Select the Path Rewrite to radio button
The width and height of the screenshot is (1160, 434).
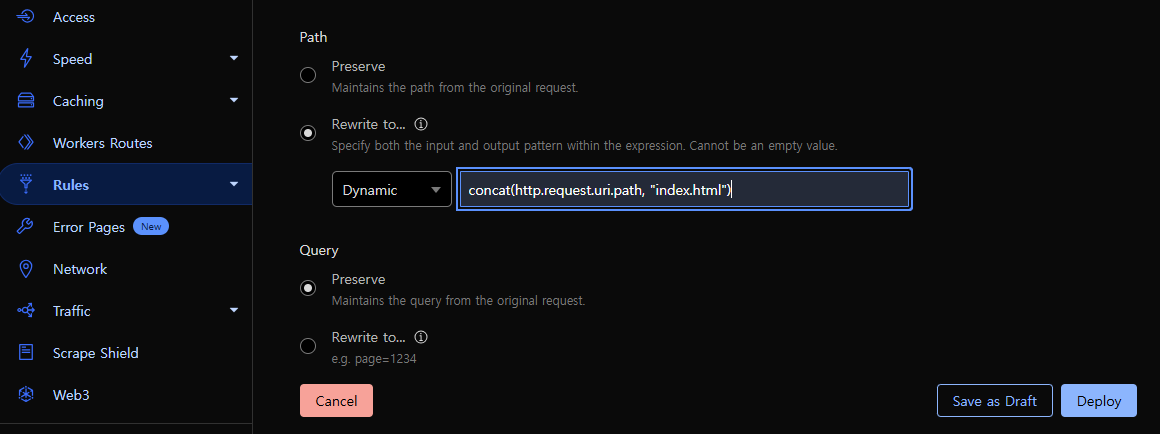coord(308,133)
